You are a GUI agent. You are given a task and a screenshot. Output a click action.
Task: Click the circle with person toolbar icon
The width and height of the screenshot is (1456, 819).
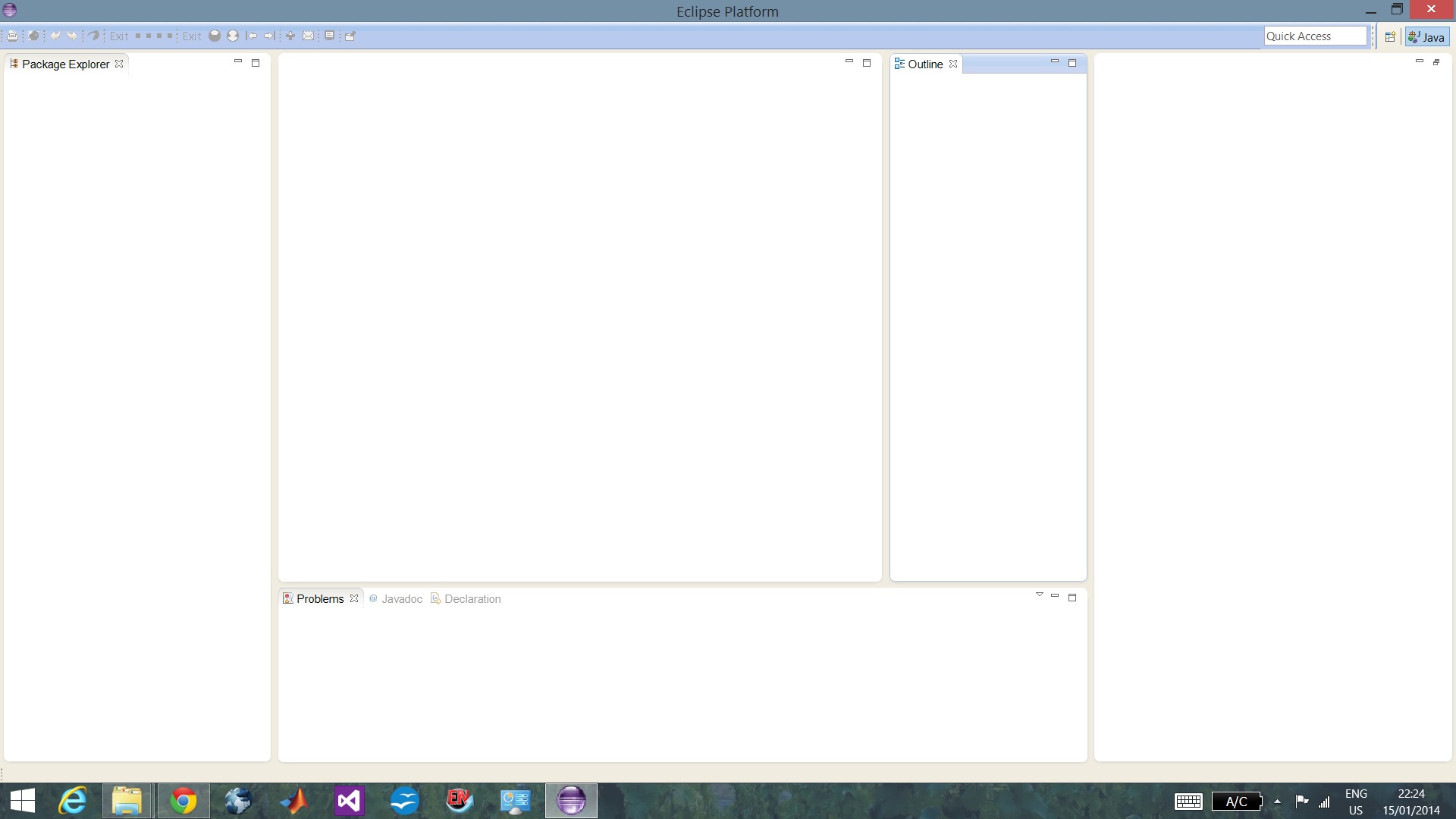coord(233,36)
